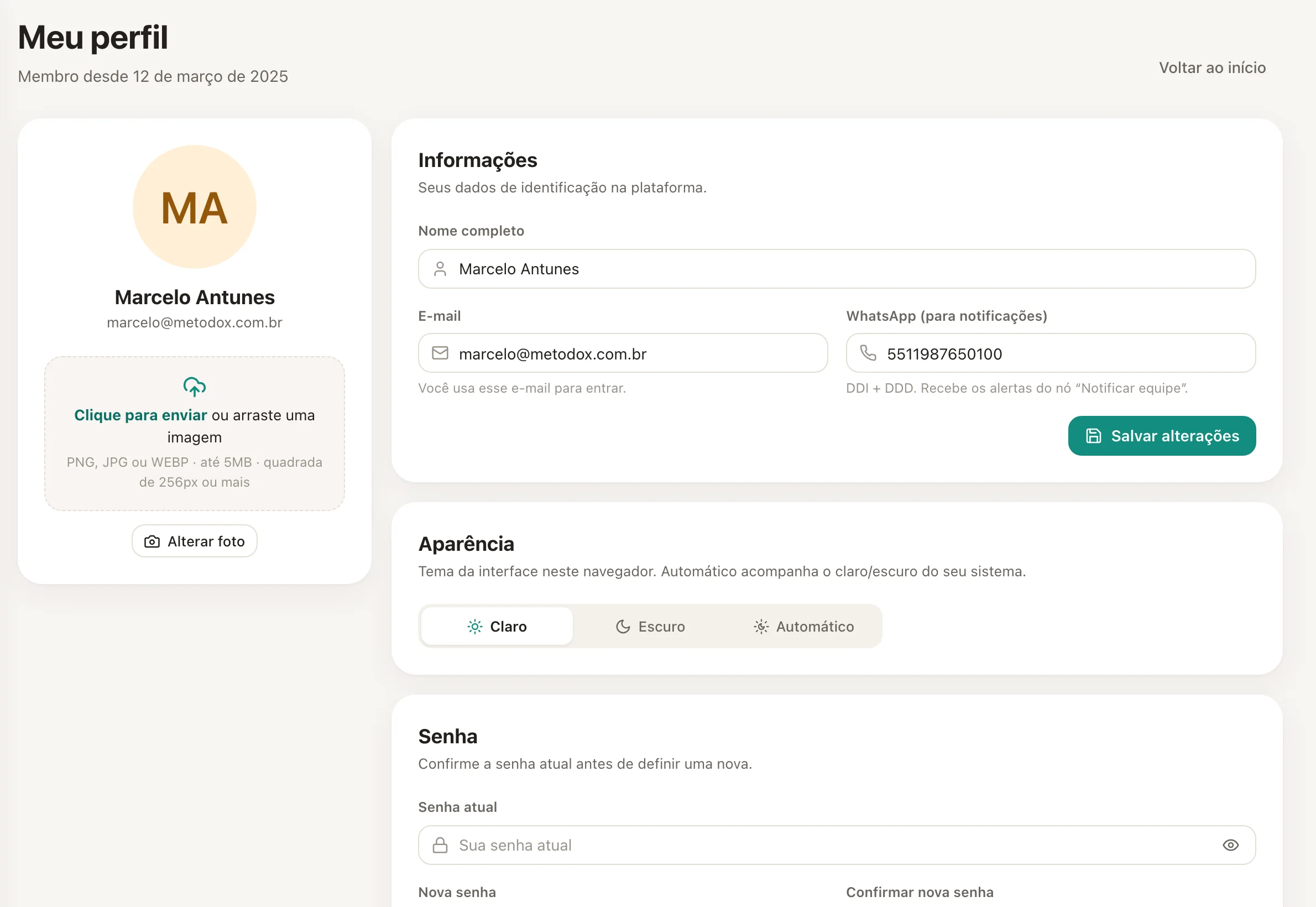
Task: Click the Confirmar nova senha label
Action: 920,892
